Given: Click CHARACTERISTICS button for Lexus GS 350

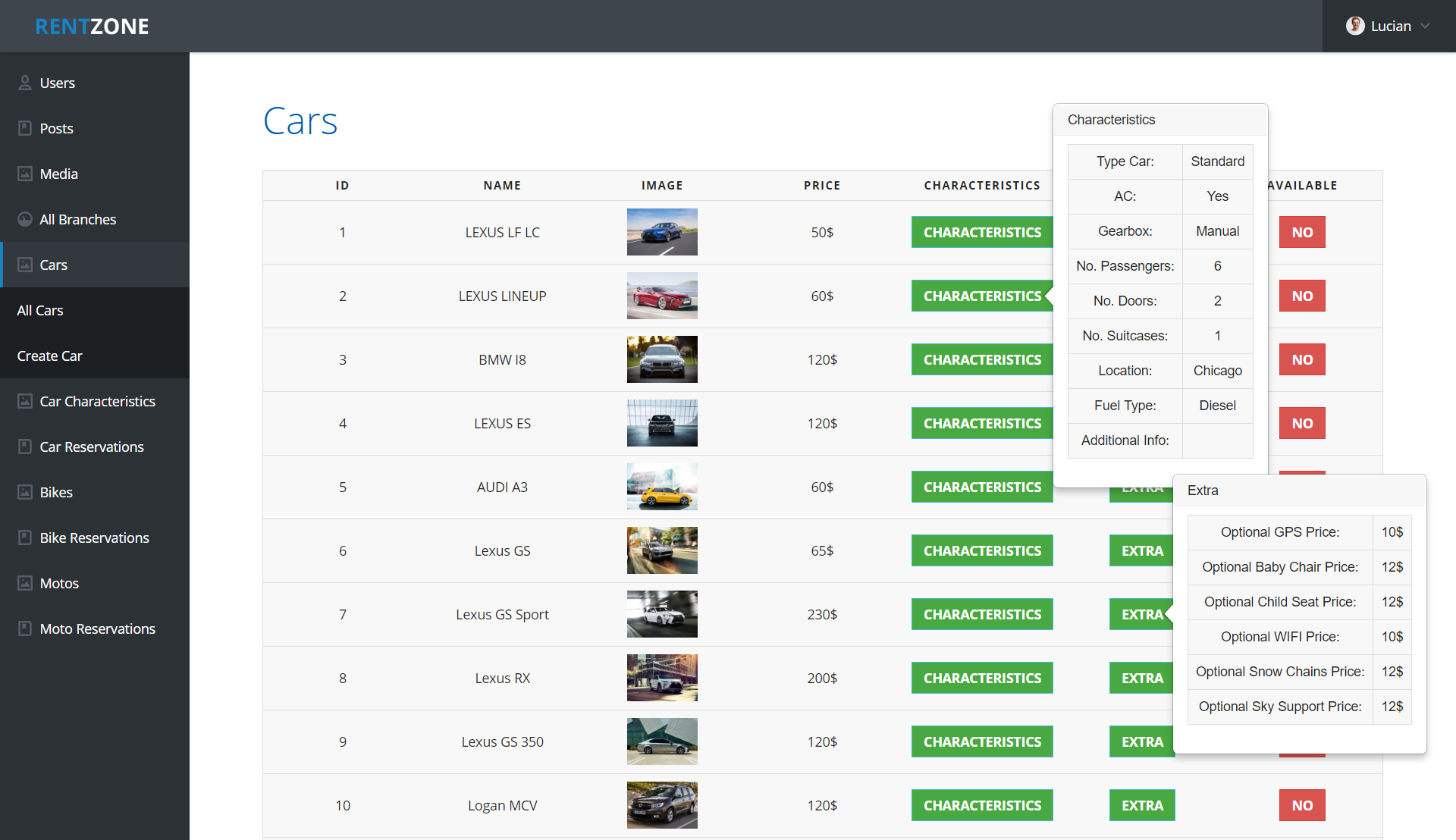Looking at the screenshot, I should tap(981, 741).
